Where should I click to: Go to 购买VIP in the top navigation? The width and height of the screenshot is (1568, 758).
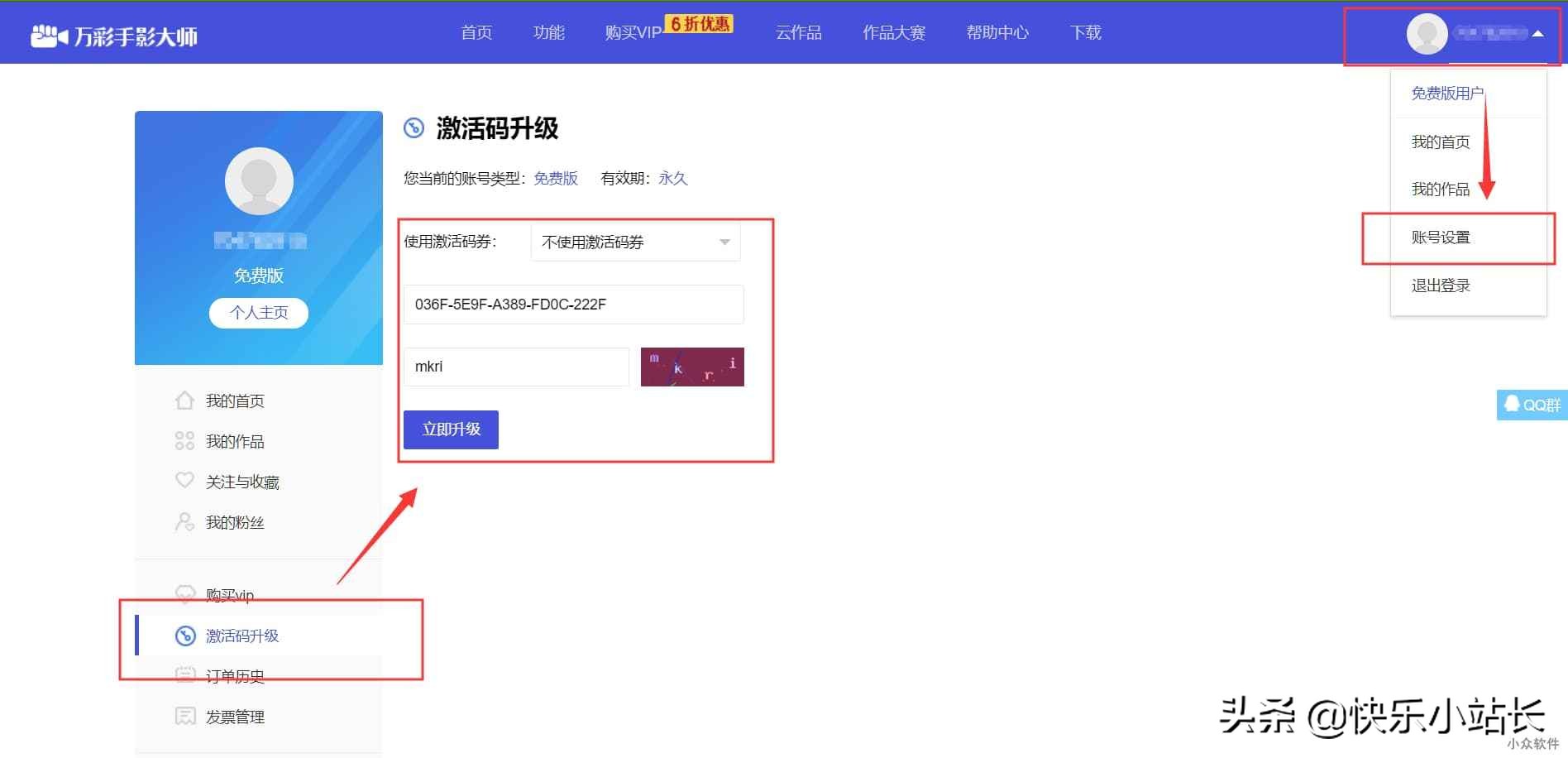point(633,32)
